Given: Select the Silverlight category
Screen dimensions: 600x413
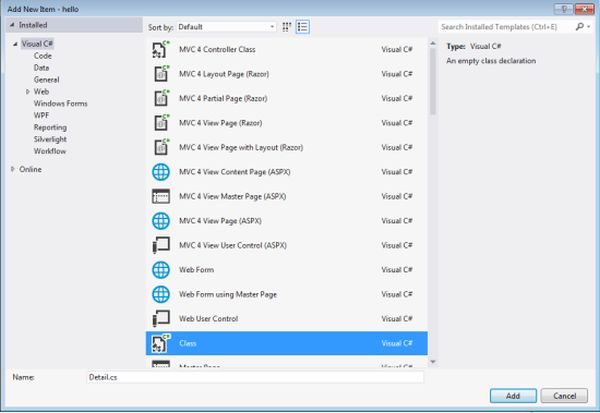Looking at the screenshot, I should pos(50,139).
